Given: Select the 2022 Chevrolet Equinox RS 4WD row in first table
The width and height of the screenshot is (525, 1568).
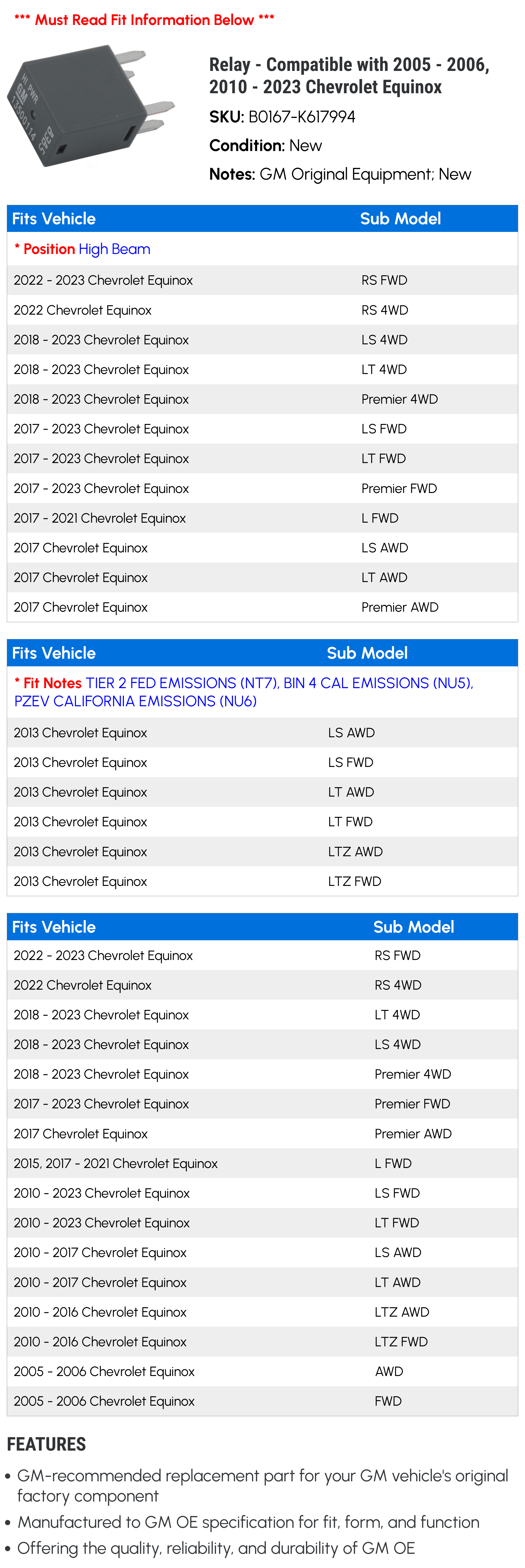Looking at the screenshot, I should [x=262, y=310].
